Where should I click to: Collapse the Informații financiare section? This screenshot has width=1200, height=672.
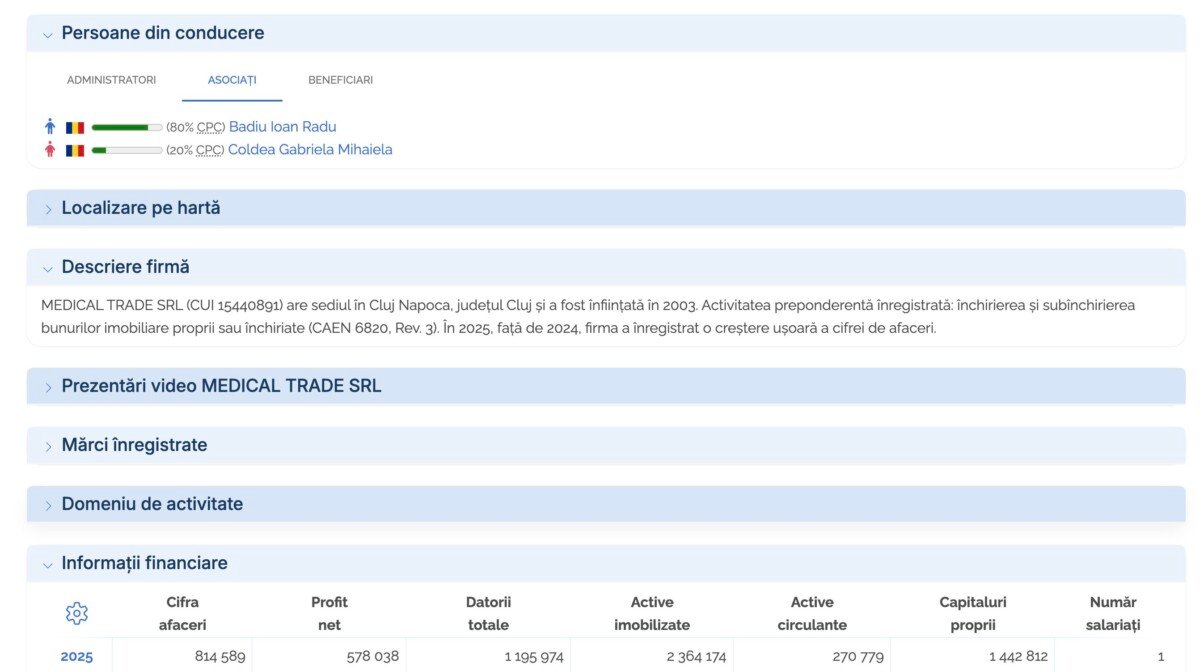click(606, 563)
